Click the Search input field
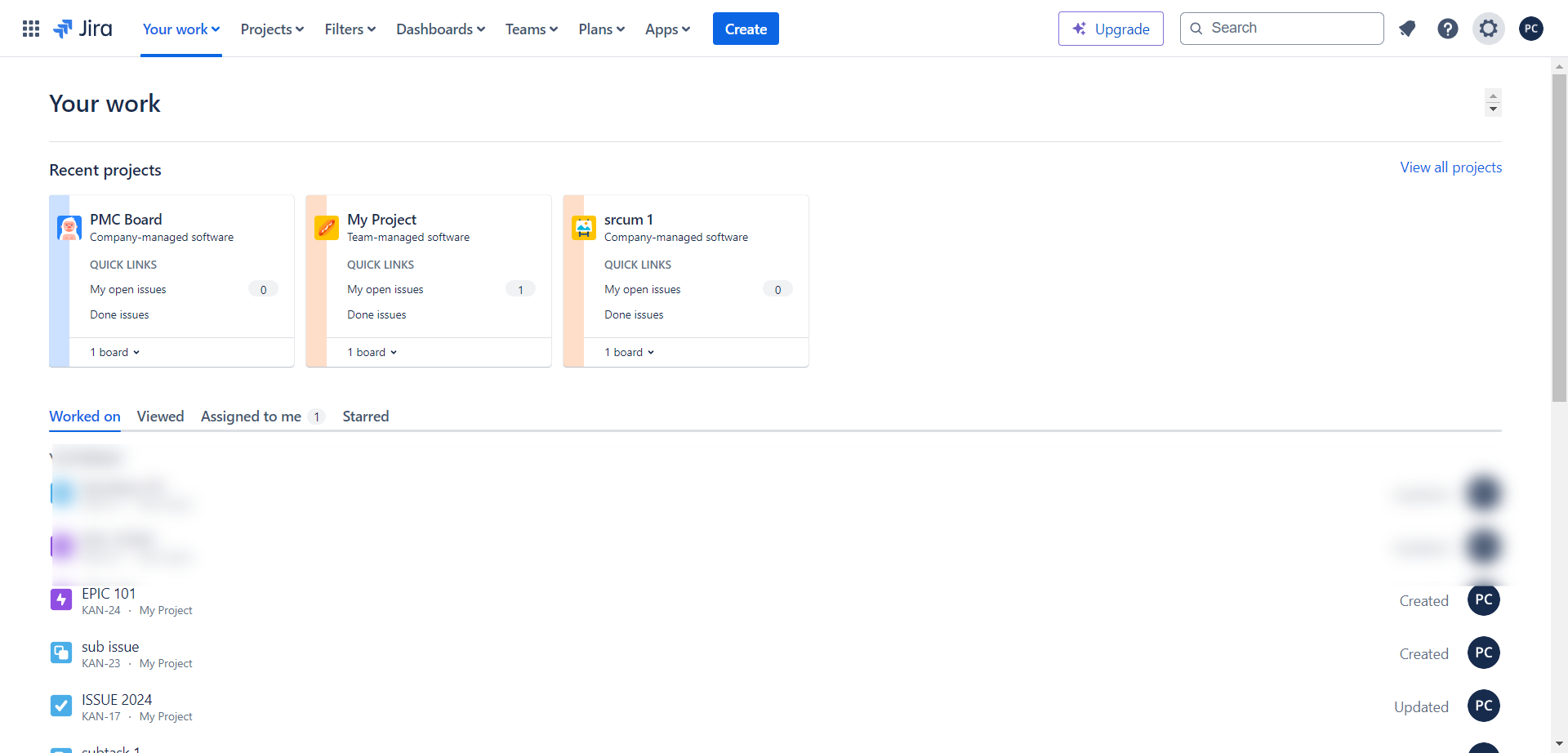 1282,29
